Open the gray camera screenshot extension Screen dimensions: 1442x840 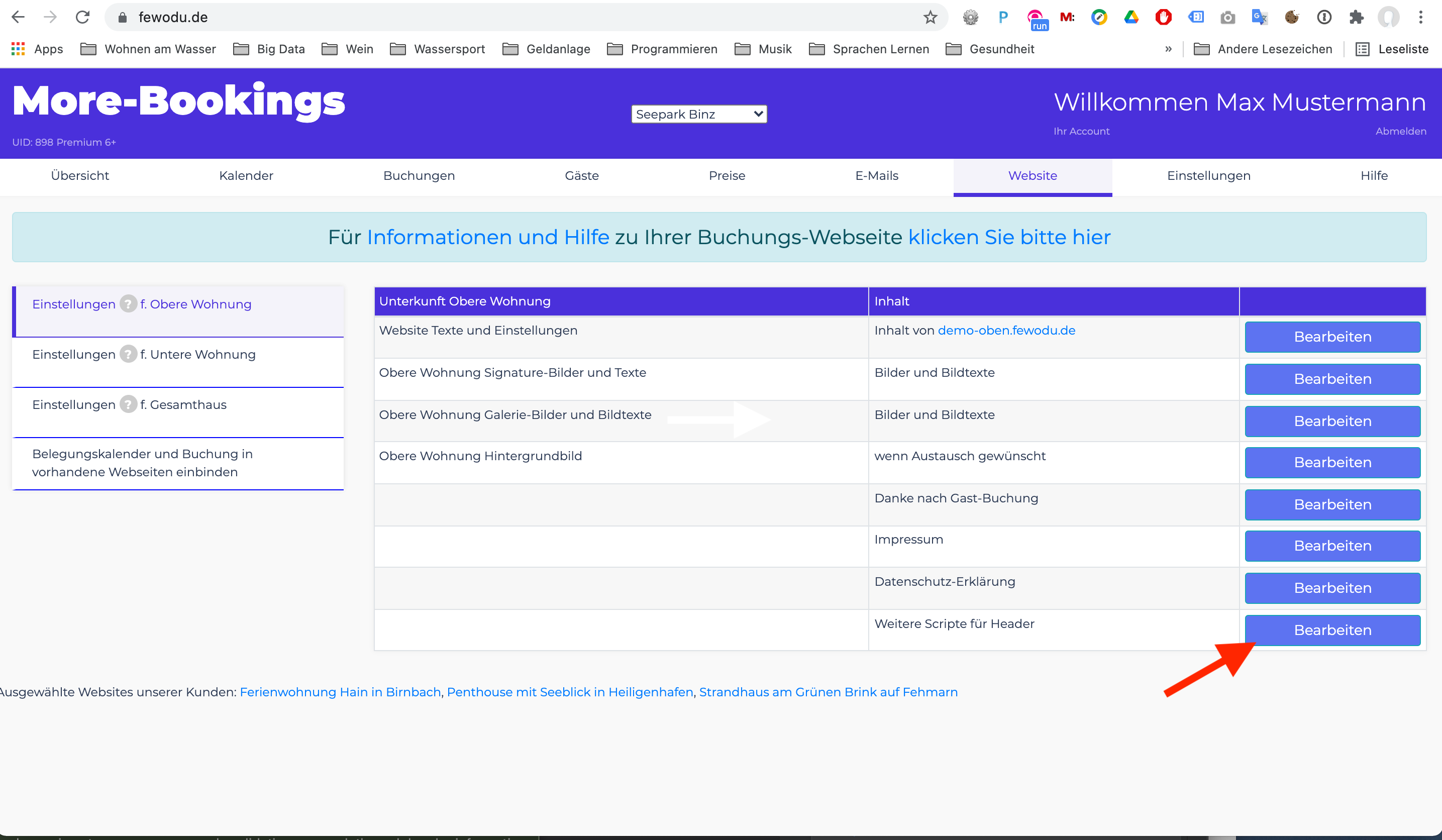click(x=1228, y=18)
